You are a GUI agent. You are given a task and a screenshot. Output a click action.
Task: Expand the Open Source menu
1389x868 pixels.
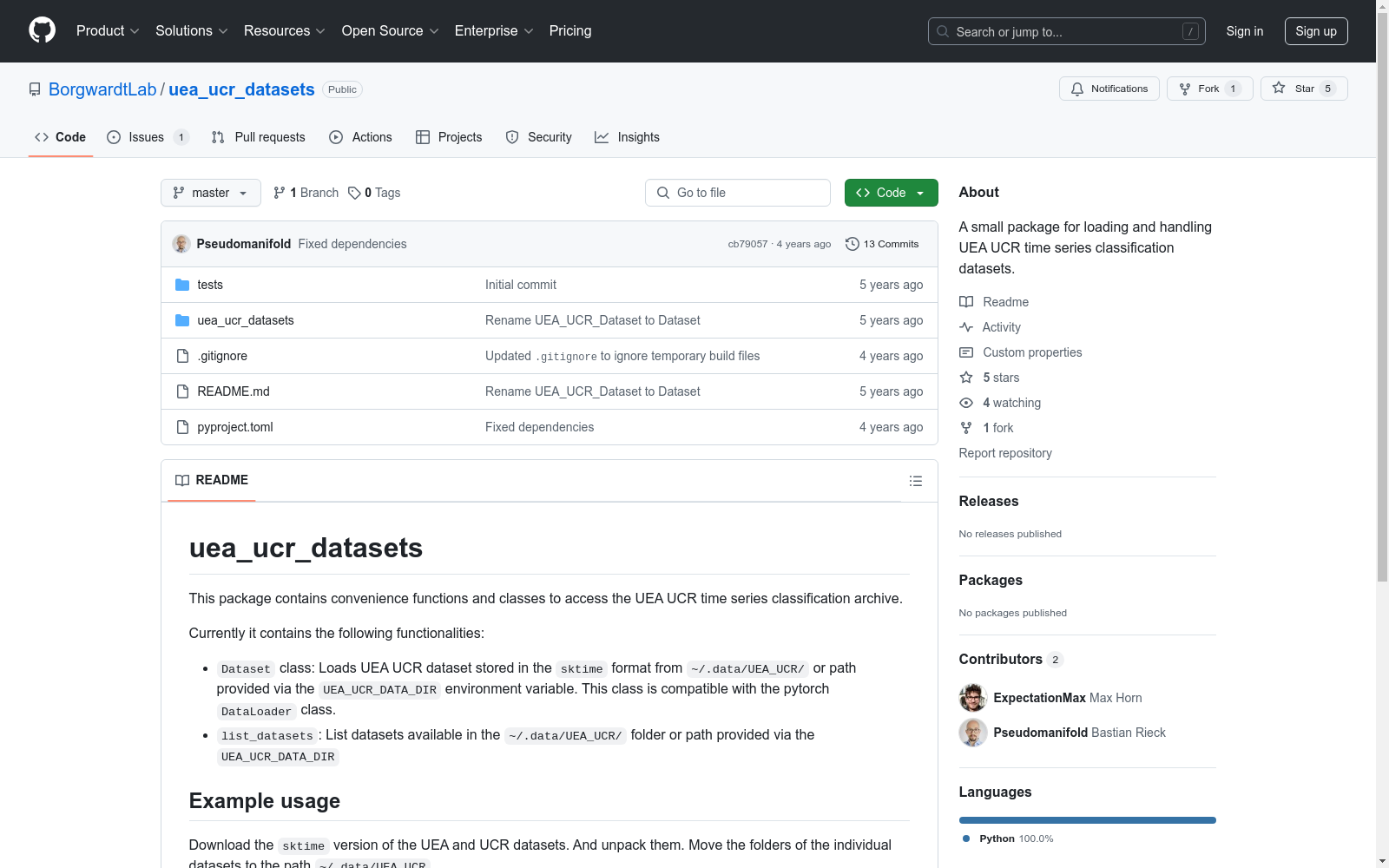tap(391, 30)
